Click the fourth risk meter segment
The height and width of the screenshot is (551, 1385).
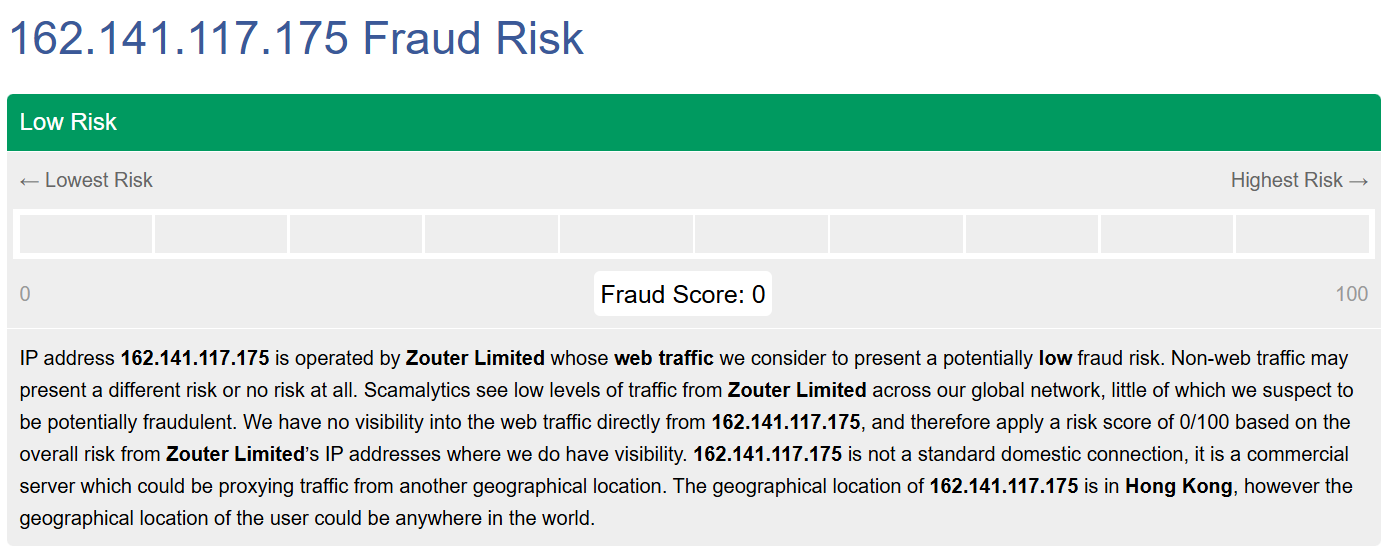491,234
